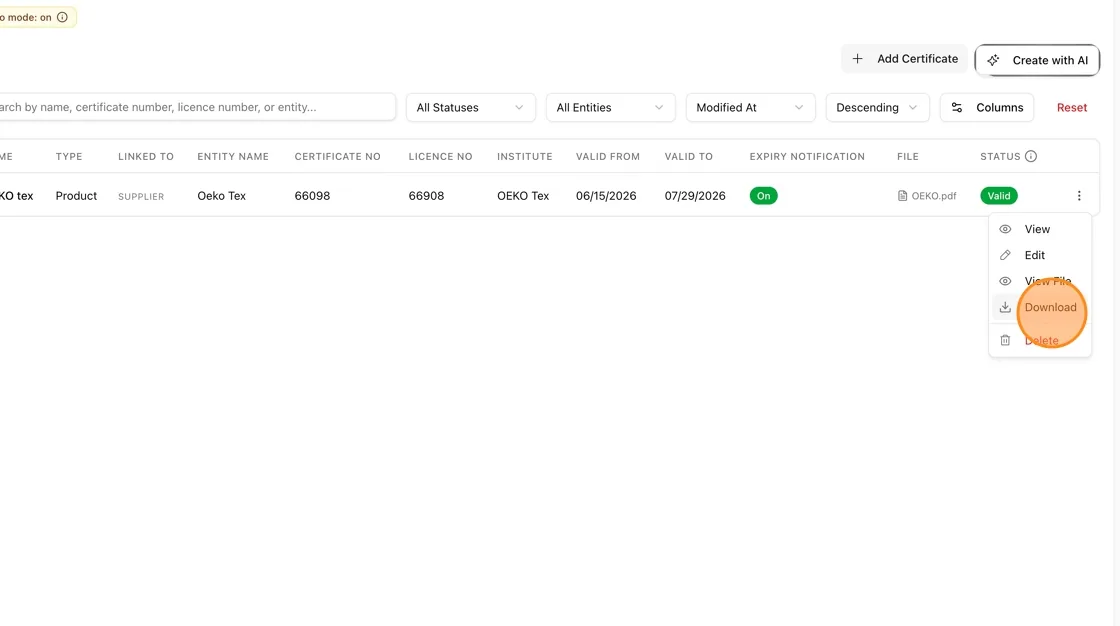Reset all filters with Reset link
Screen dimensions: 1120x626
pyautogui.click(x=1071, y=107)
